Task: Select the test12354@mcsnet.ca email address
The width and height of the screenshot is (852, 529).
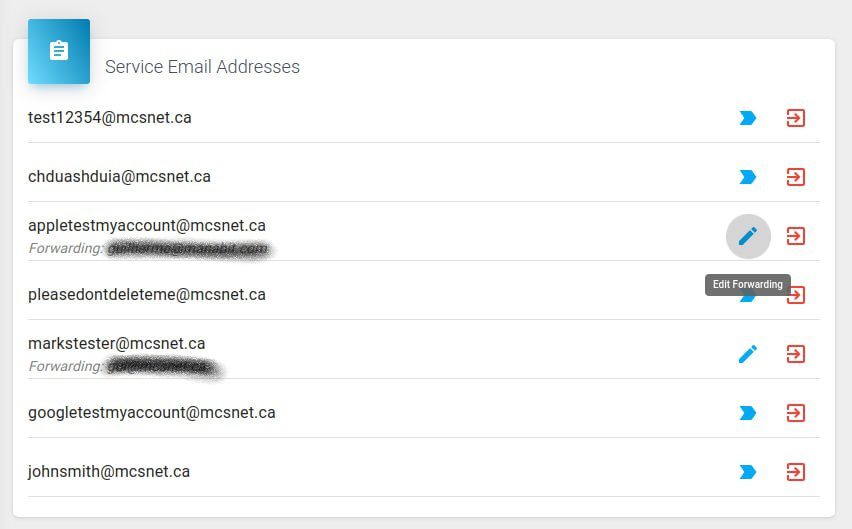Action: [x=110, y=118]
